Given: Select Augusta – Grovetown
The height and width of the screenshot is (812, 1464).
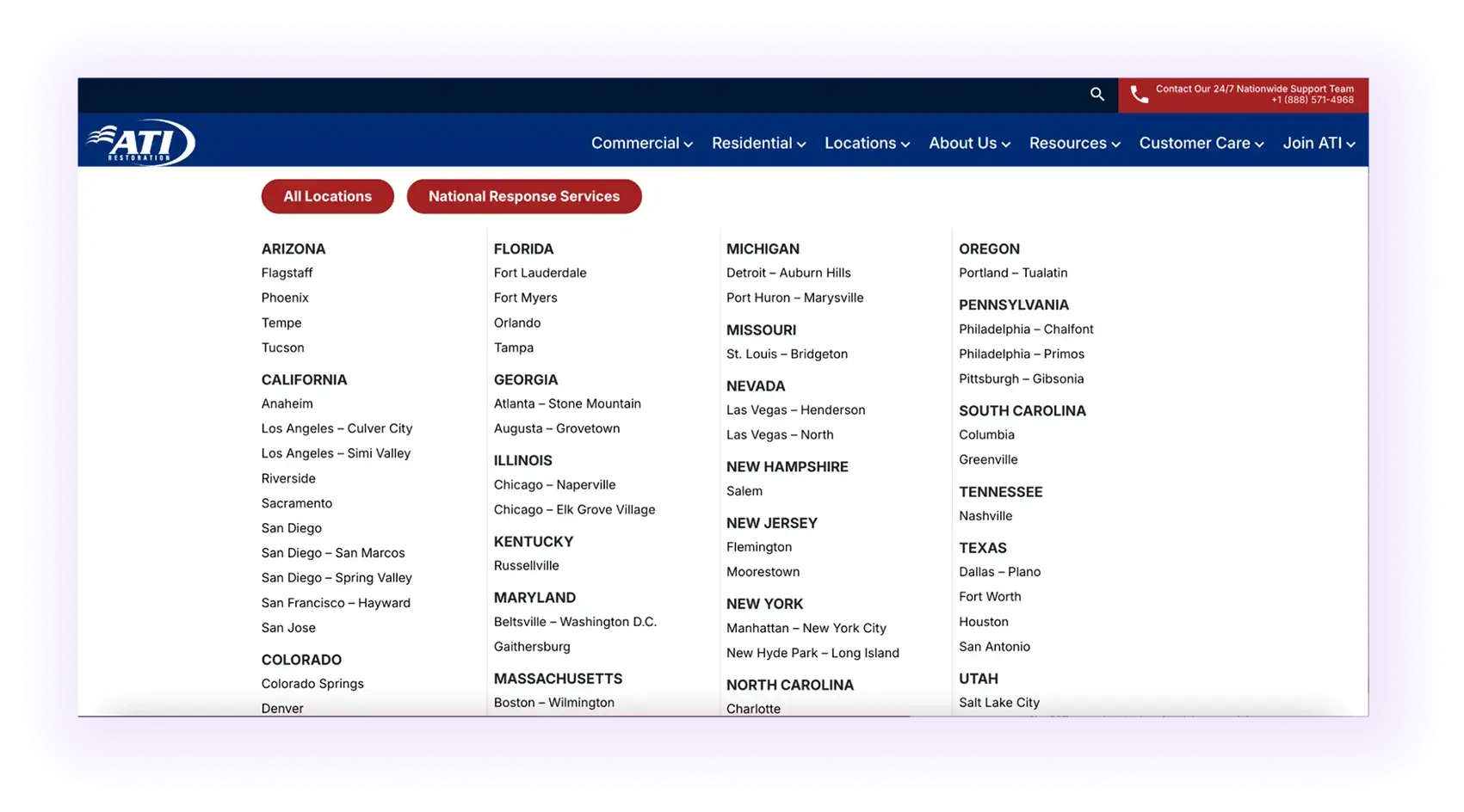Looking at the screenshot, I should click(557, 428).
